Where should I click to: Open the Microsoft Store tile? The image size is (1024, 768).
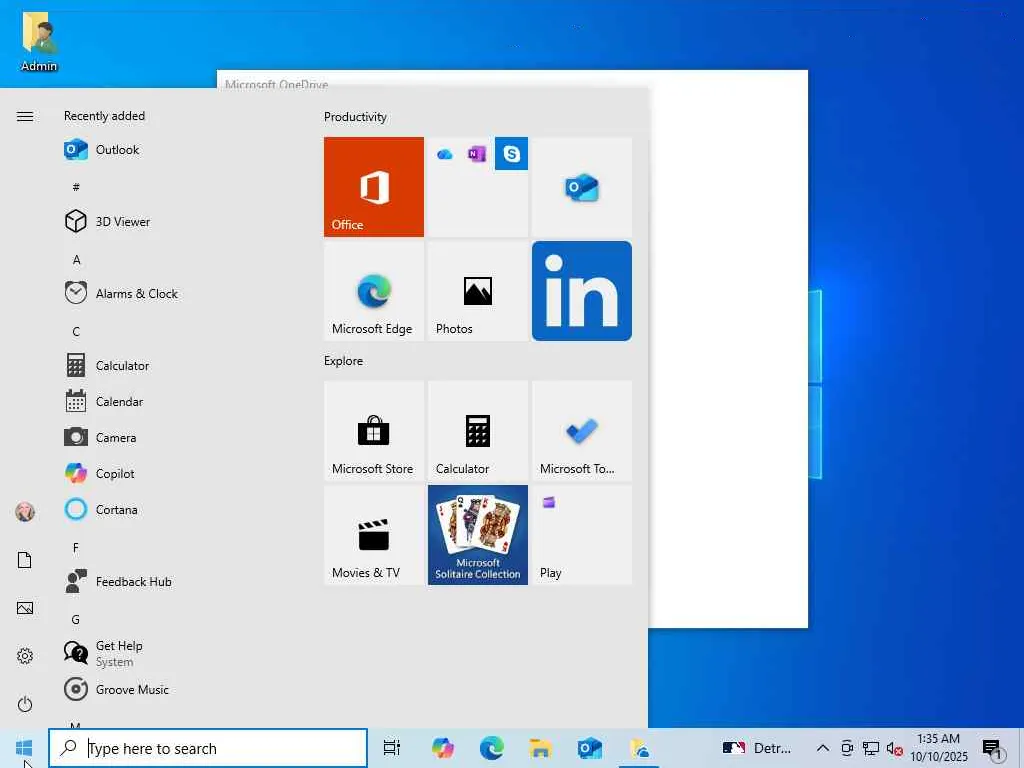[374, 431]
